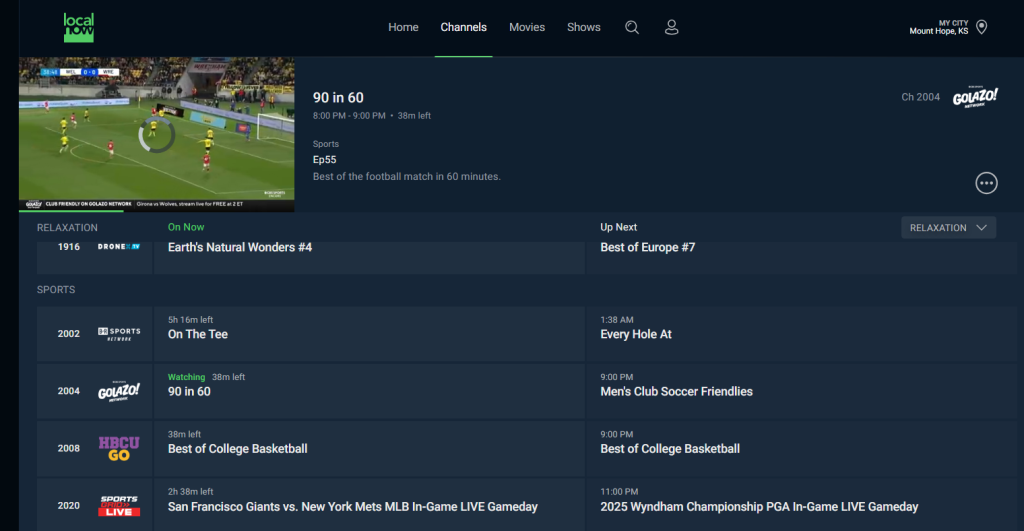
Task: Click channel number 1916
Action: pos(69,247)
